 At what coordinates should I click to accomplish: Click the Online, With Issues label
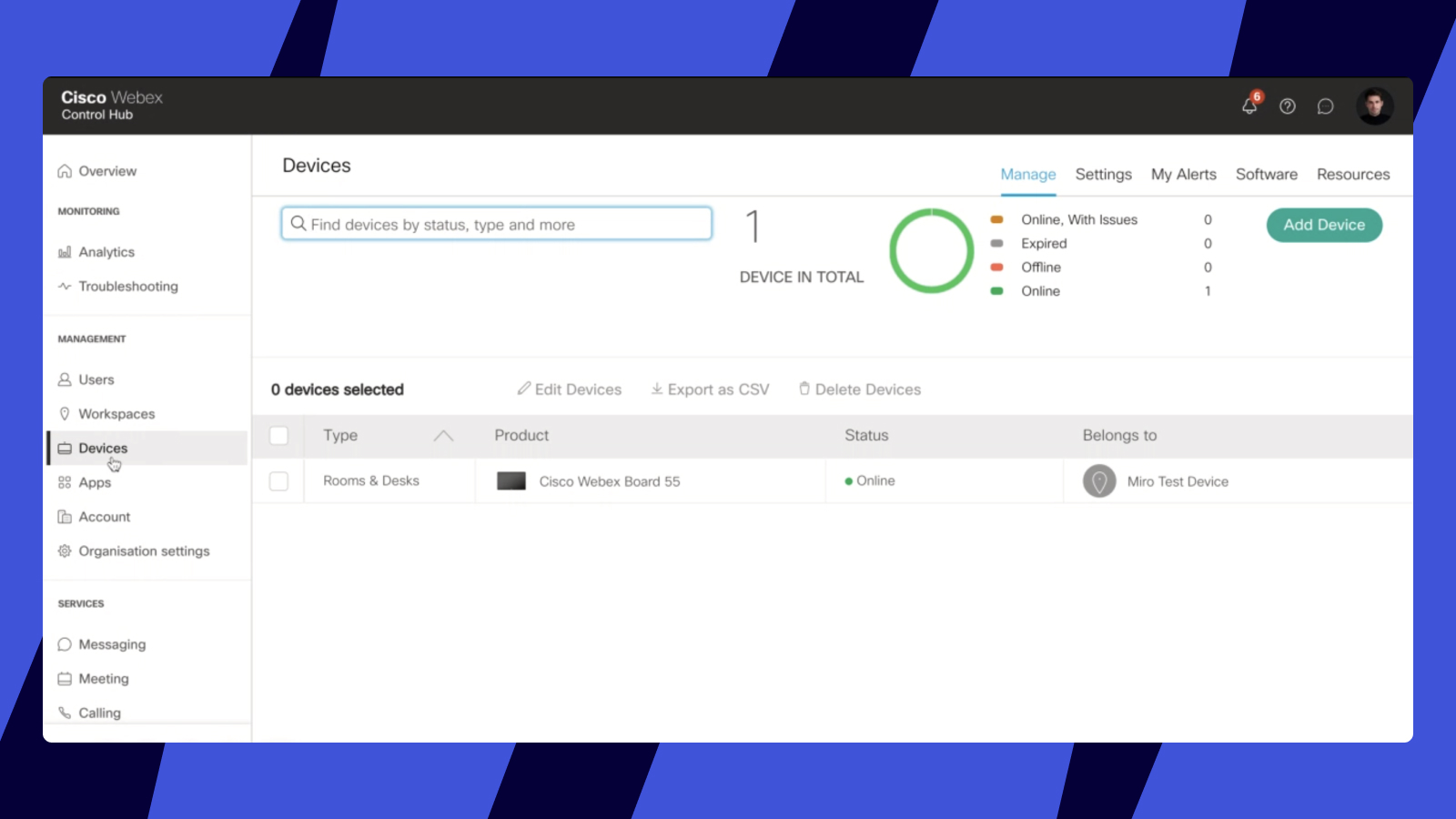pyautogui.click(x=1079, y=219)
